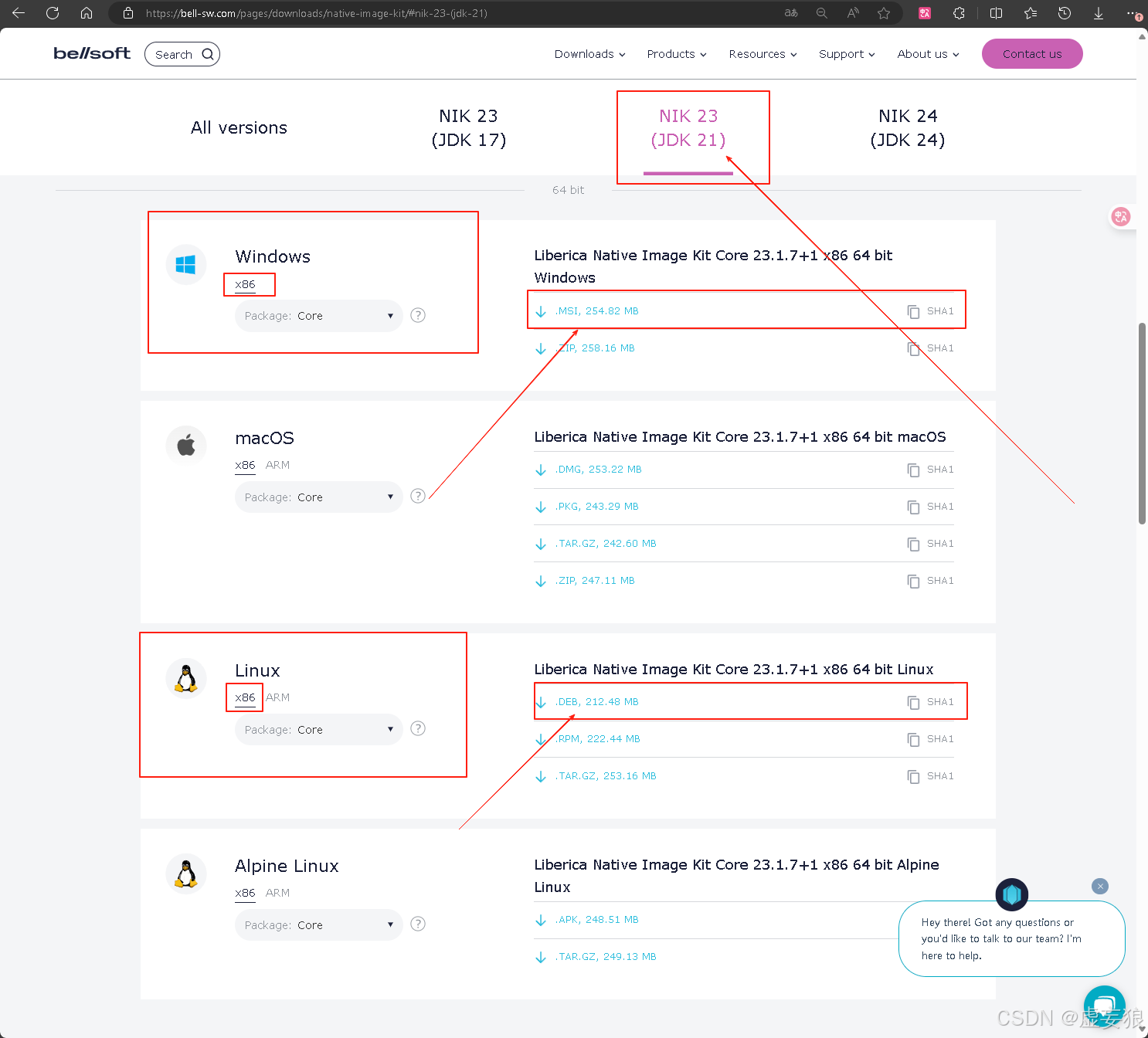Click the Alpine Linux penguin icon
The height and width of the screenshot is (1038, 1148).
click(x=185, y=873)
